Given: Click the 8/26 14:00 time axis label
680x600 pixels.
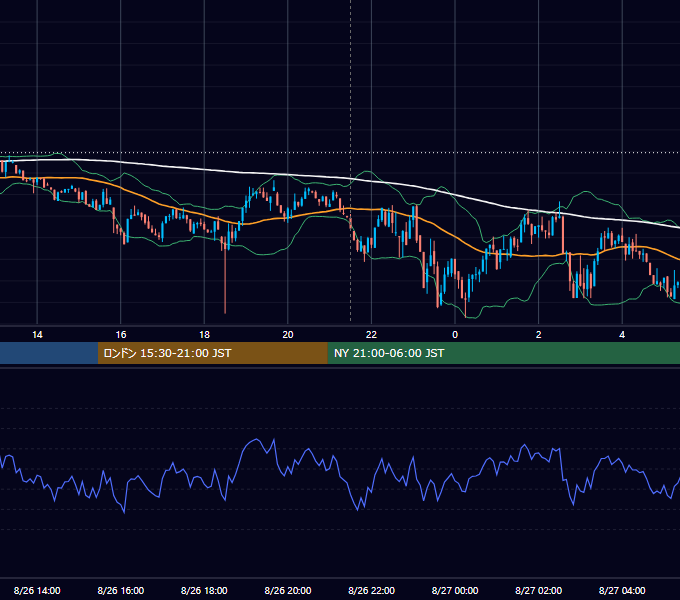Looking at the screenshot, I should (37, 590).
